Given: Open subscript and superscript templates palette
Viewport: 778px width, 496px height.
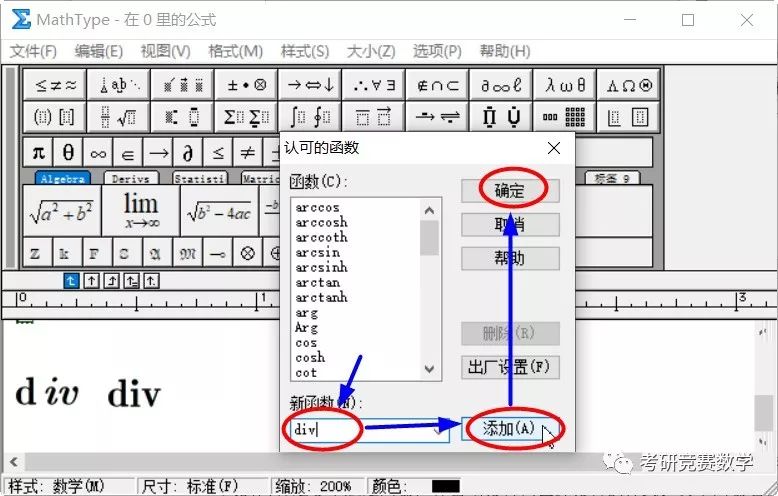Looking at the screenshot, I should tap(183, 117).
